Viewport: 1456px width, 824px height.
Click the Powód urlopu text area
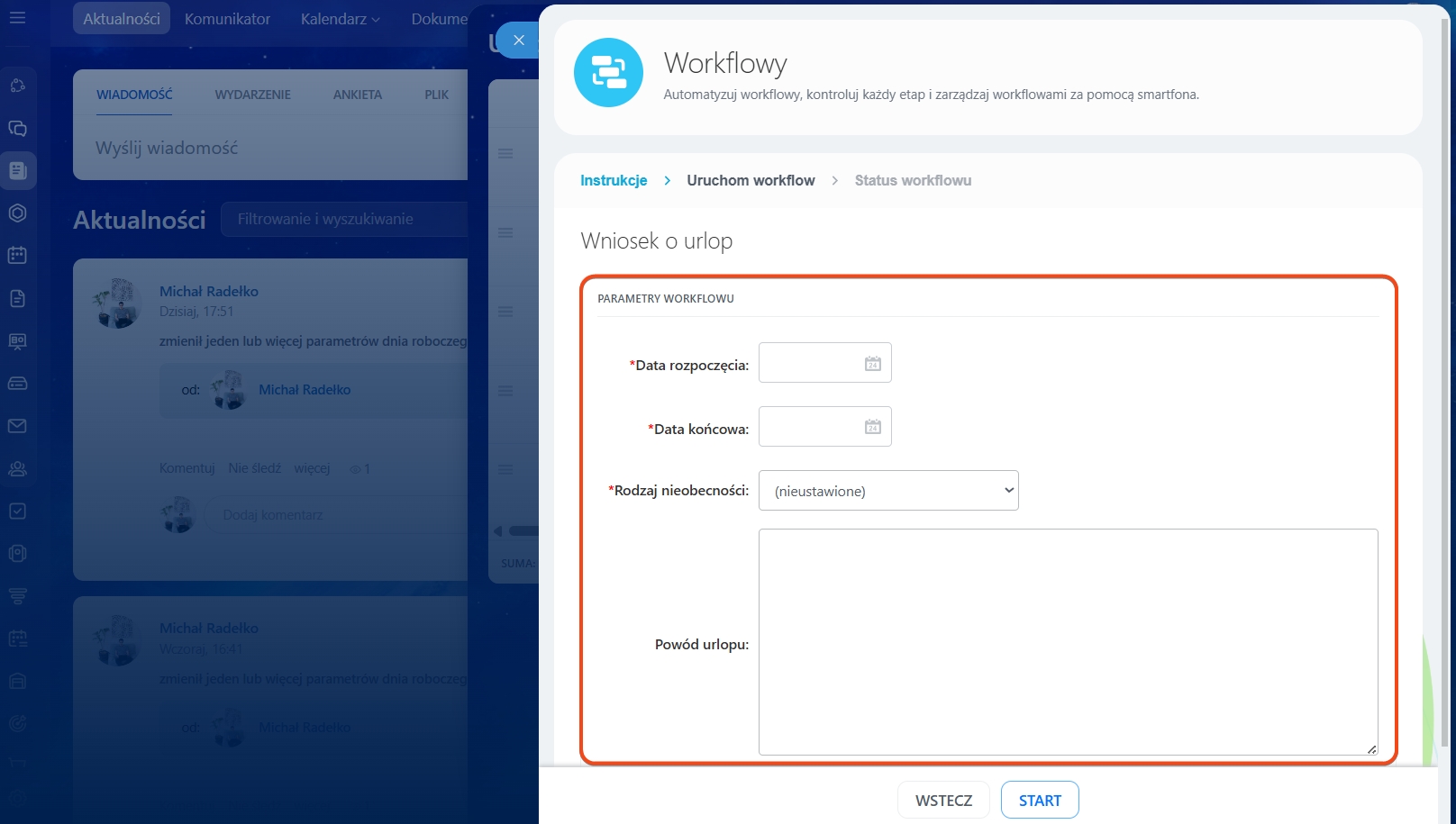1068,641
